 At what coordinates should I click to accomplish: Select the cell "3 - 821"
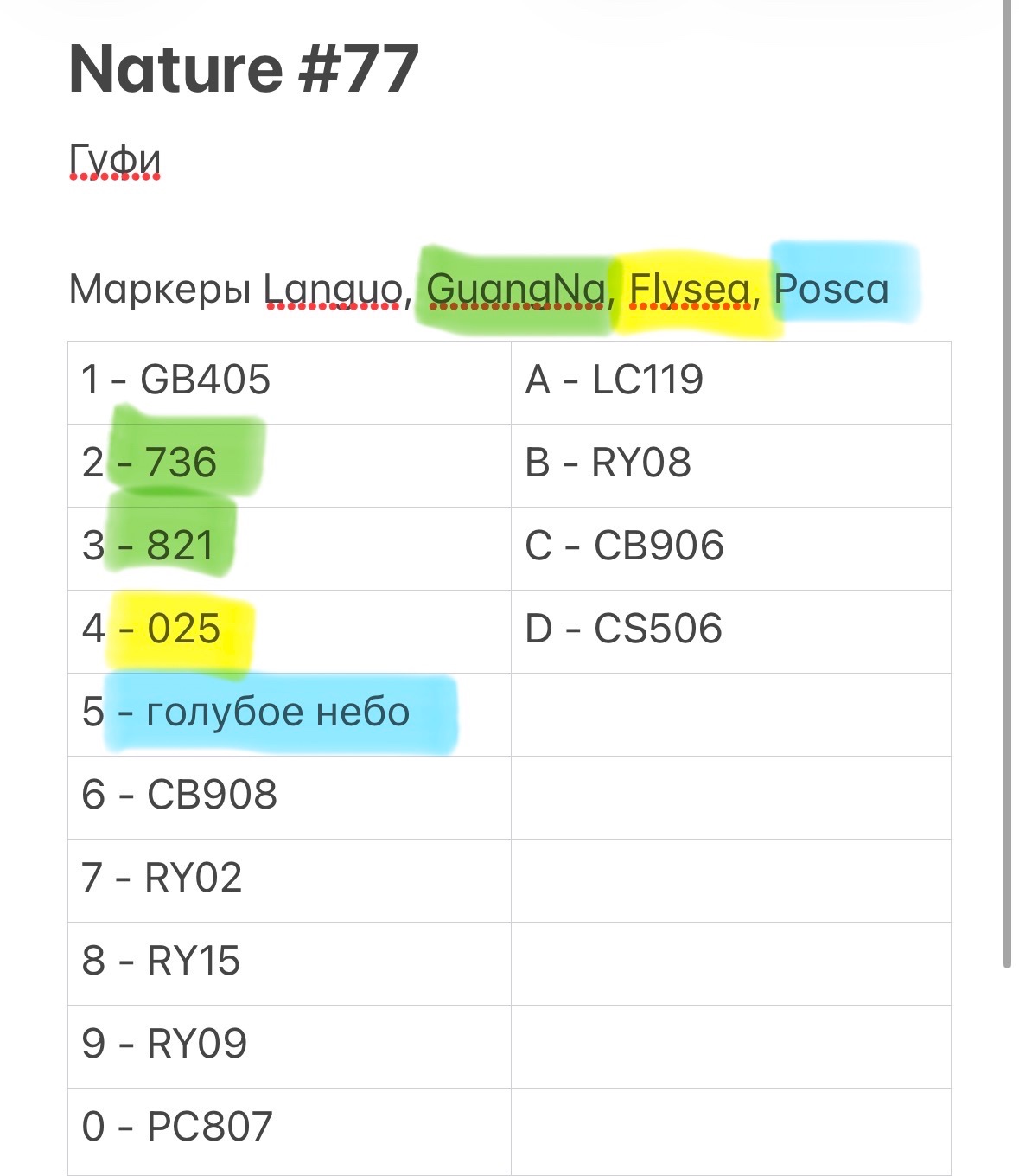pyautogui.click(x=290, y=548)
